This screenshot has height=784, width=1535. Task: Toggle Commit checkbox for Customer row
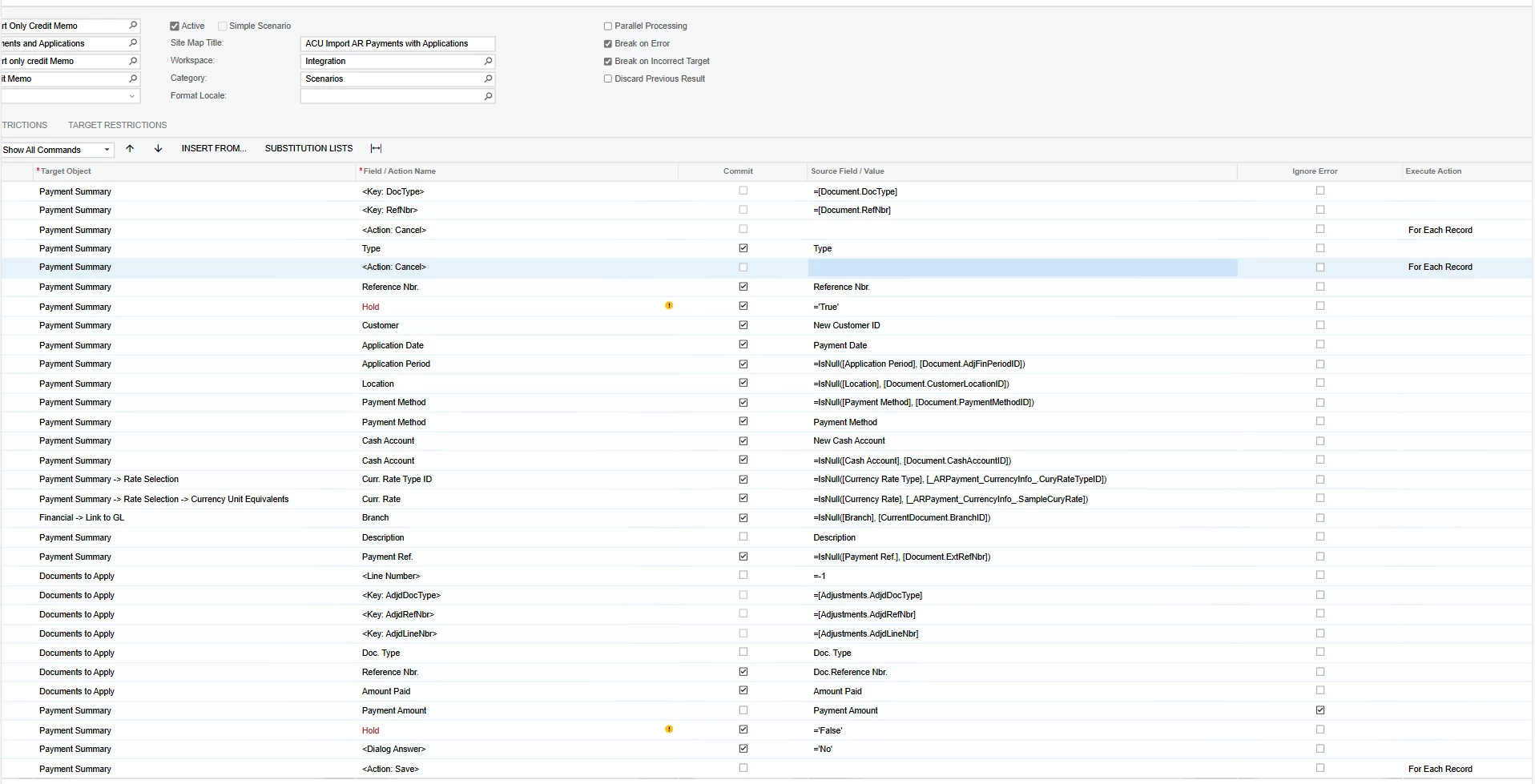tap(743, 325)
